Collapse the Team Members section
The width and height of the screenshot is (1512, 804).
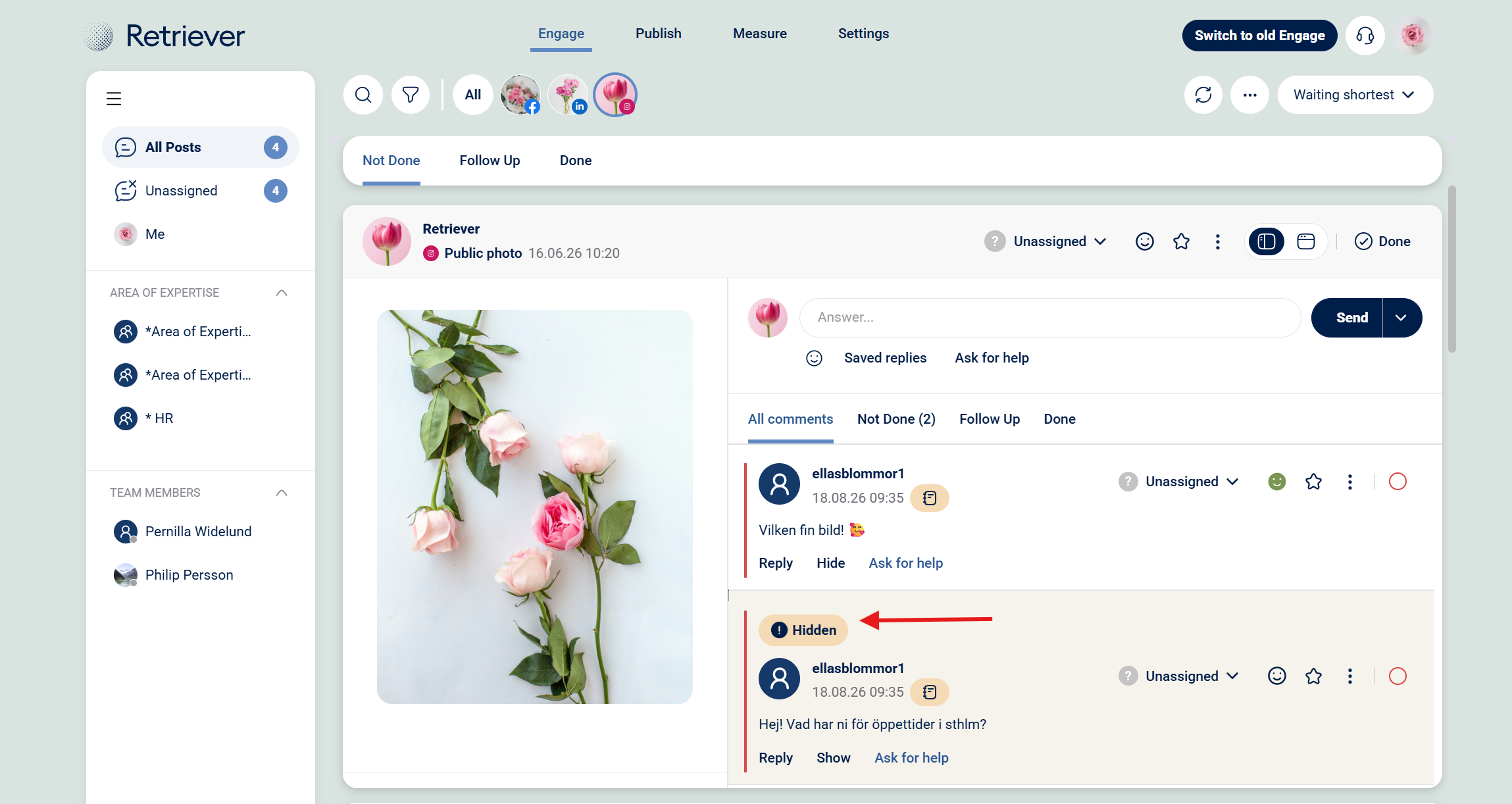(282, 493)
